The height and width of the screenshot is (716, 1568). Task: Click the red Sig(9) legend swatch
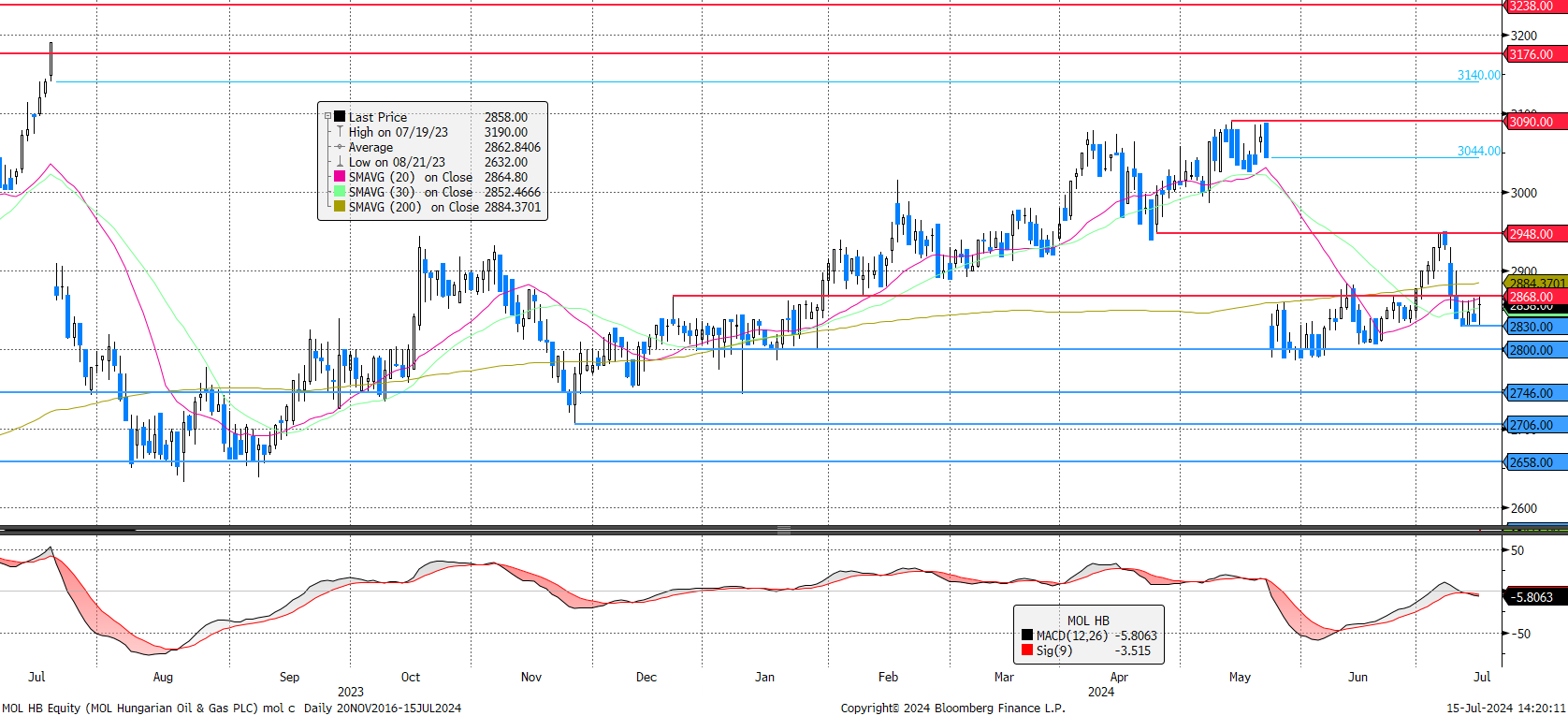click(x=1027, y=650)
